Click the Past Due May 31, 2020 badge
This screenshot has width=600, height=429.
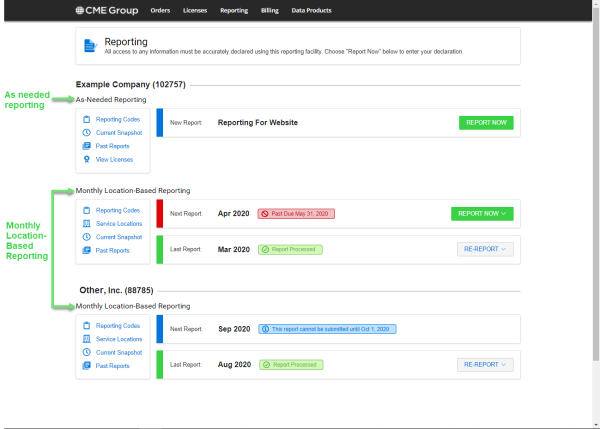click(295, 214)
